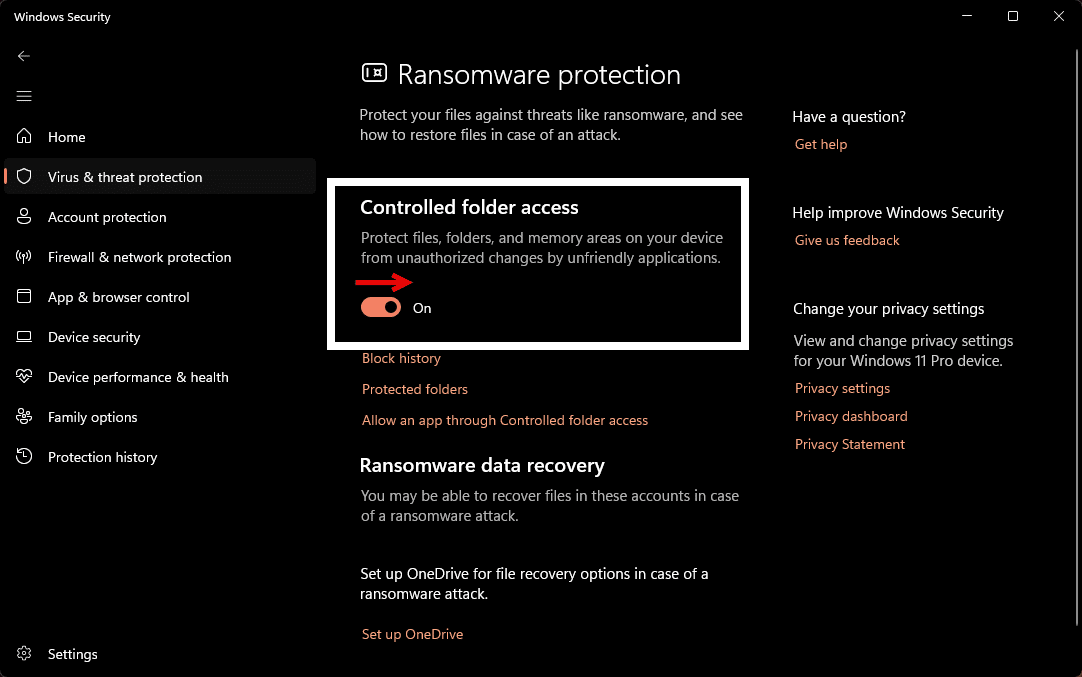Open Block history
Screen dimensions: 1082x677
[400, 358]
